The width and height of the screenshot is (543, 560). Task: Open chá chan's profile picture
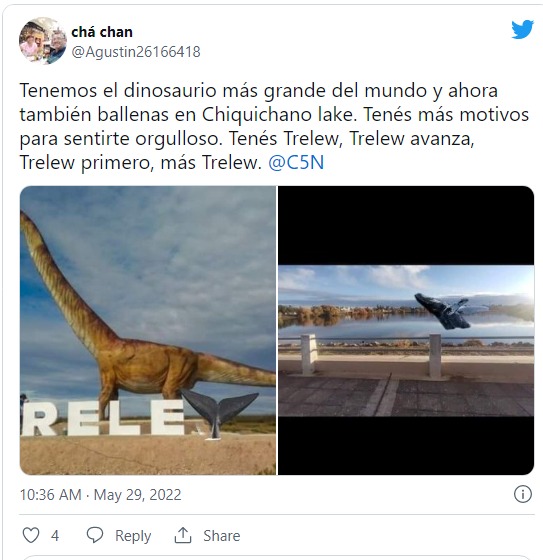point(43,41)
